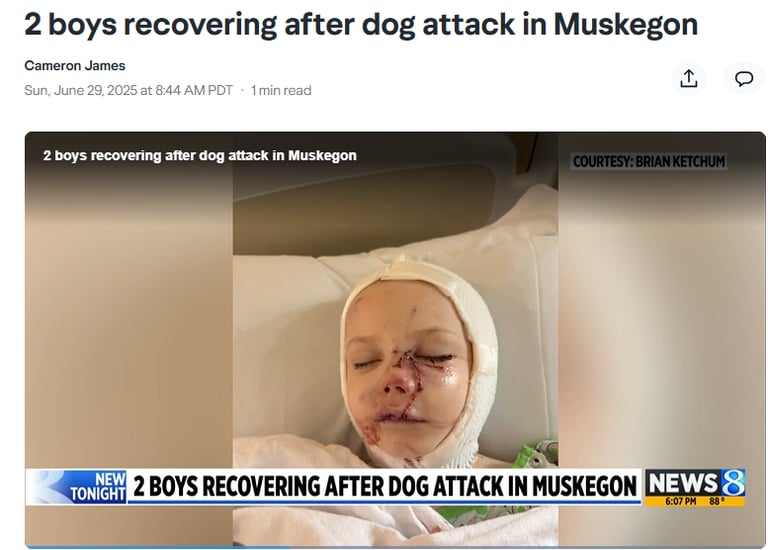This screenshot has height=550, width=768.
Task: Click the green toy in the video frame
Action: pyautogui.click(x=535, y=453)
